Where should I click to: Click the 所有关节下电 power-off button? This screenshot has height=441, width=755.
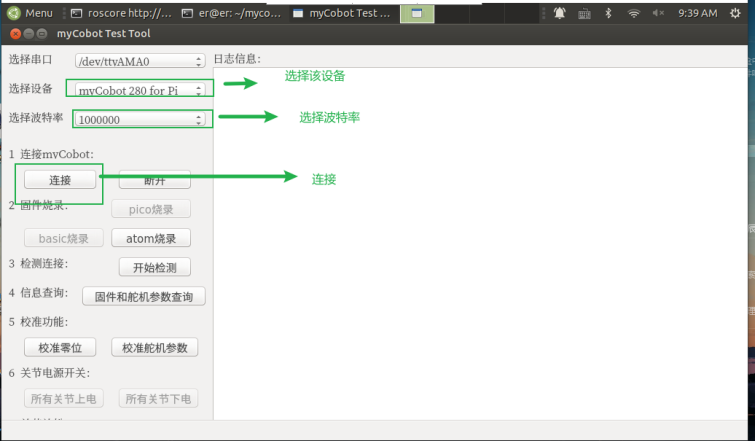tap(158, 399)
